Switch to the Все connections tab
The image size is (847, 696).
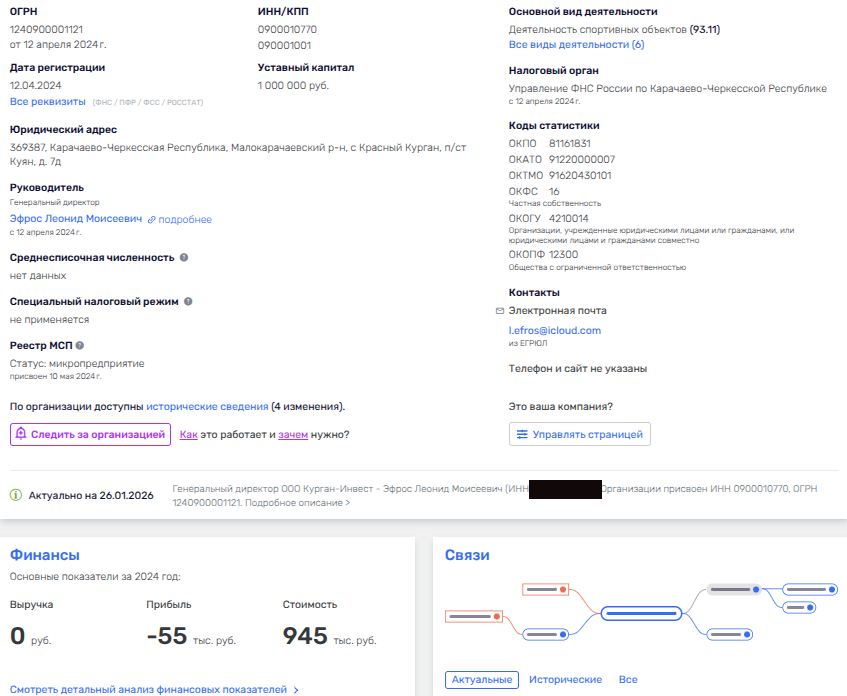pyautogui.click(x=628, y=680)
